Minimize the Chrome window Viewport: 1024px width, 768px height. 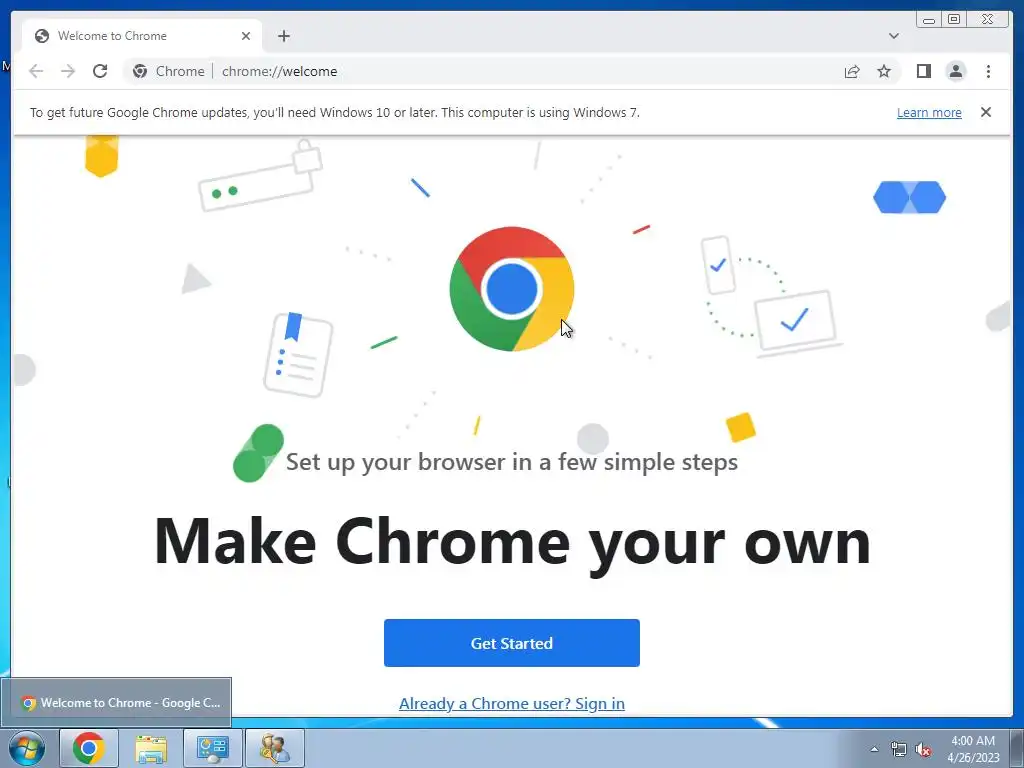pyautogui.click(x=929, y=20)
